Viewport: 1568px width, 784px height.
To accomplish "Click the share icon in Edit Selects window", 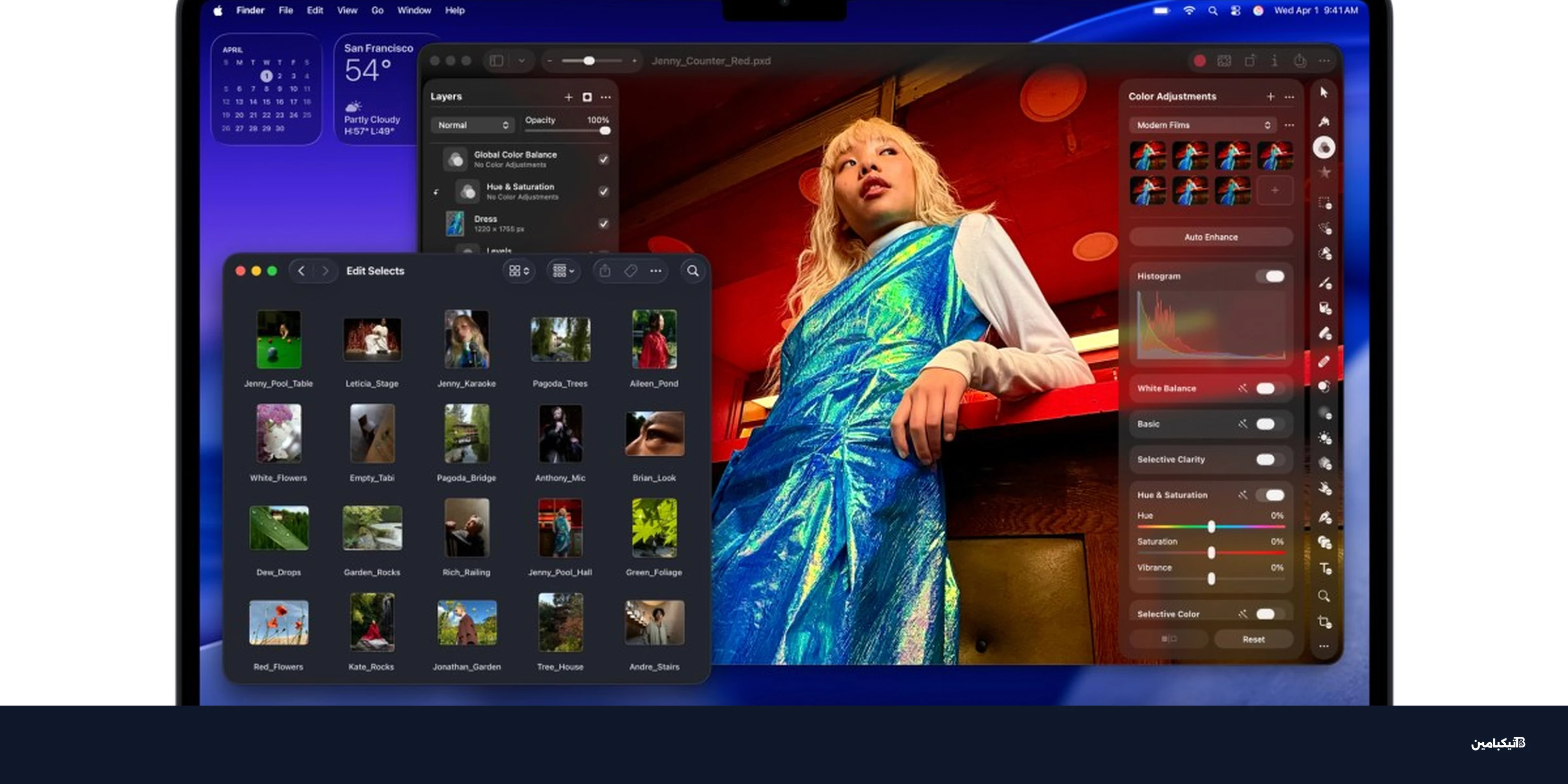I will point(604,271).
